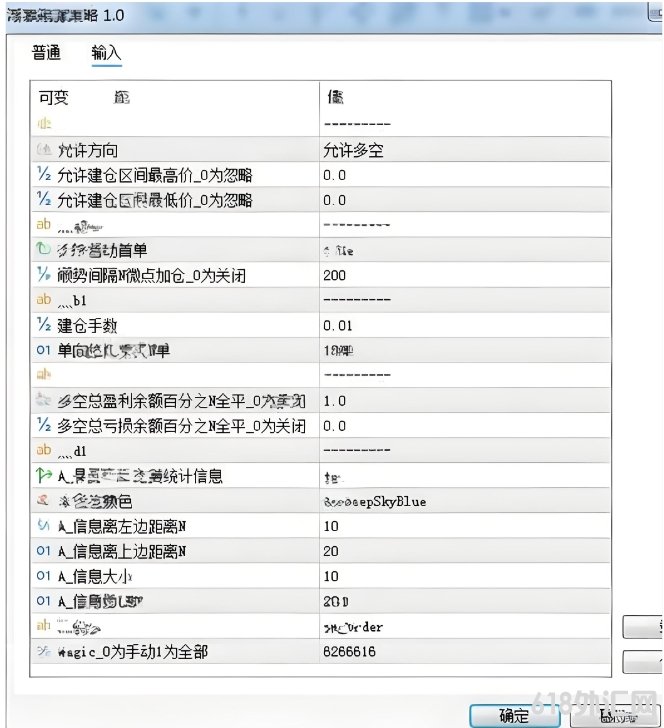
Task: Select the 允许方向 parameter label
Action: (x=88, y=150)
